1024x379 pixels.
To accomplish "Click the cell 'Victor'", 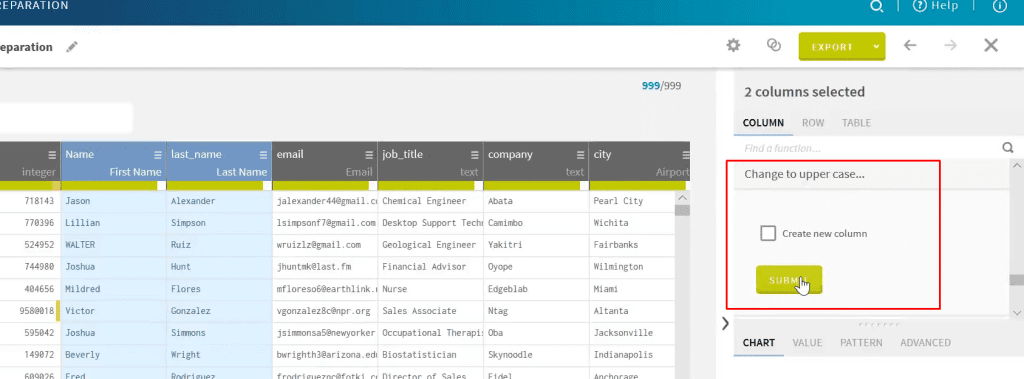I will [x=114, y=311].
